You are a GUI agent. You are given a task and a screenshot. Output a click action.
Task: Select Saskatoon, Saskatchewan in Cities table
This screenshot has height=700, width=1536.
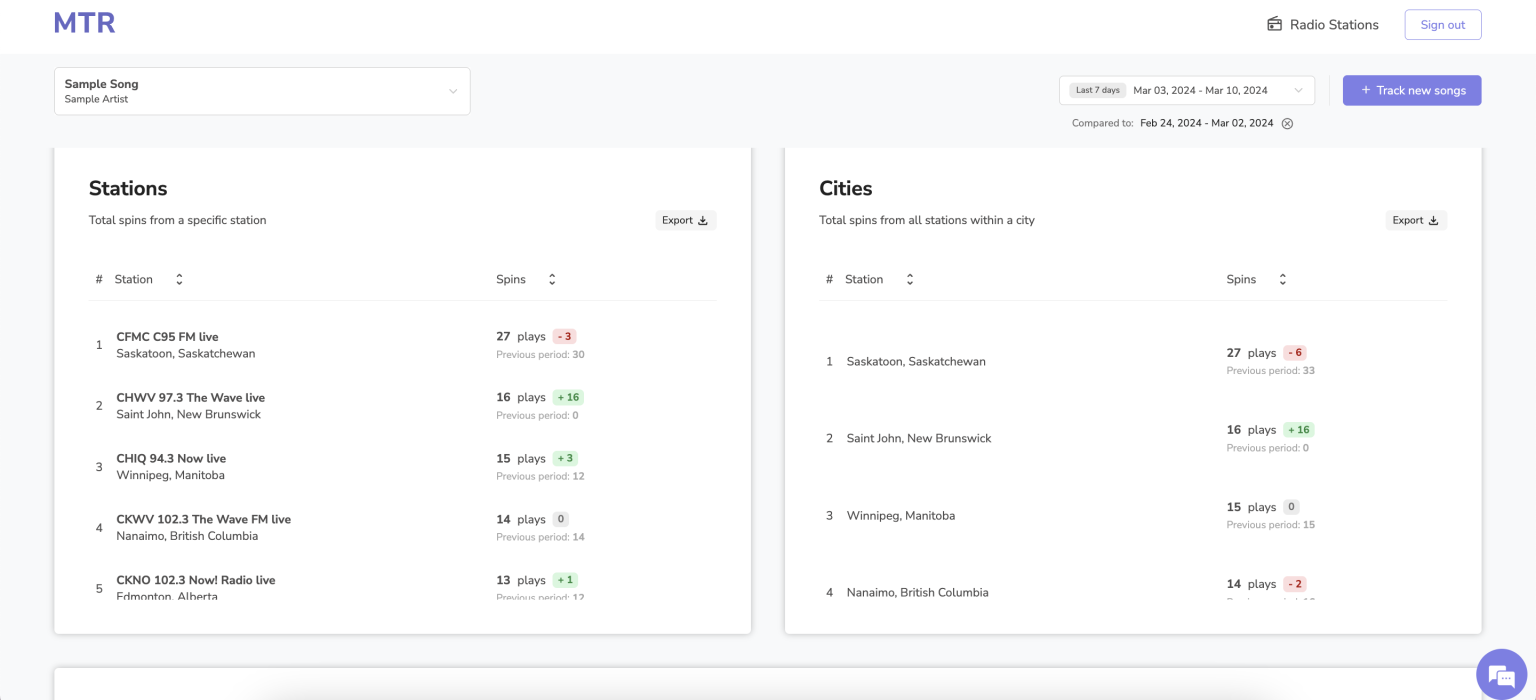pyautogui.click(x=915, y=361)
